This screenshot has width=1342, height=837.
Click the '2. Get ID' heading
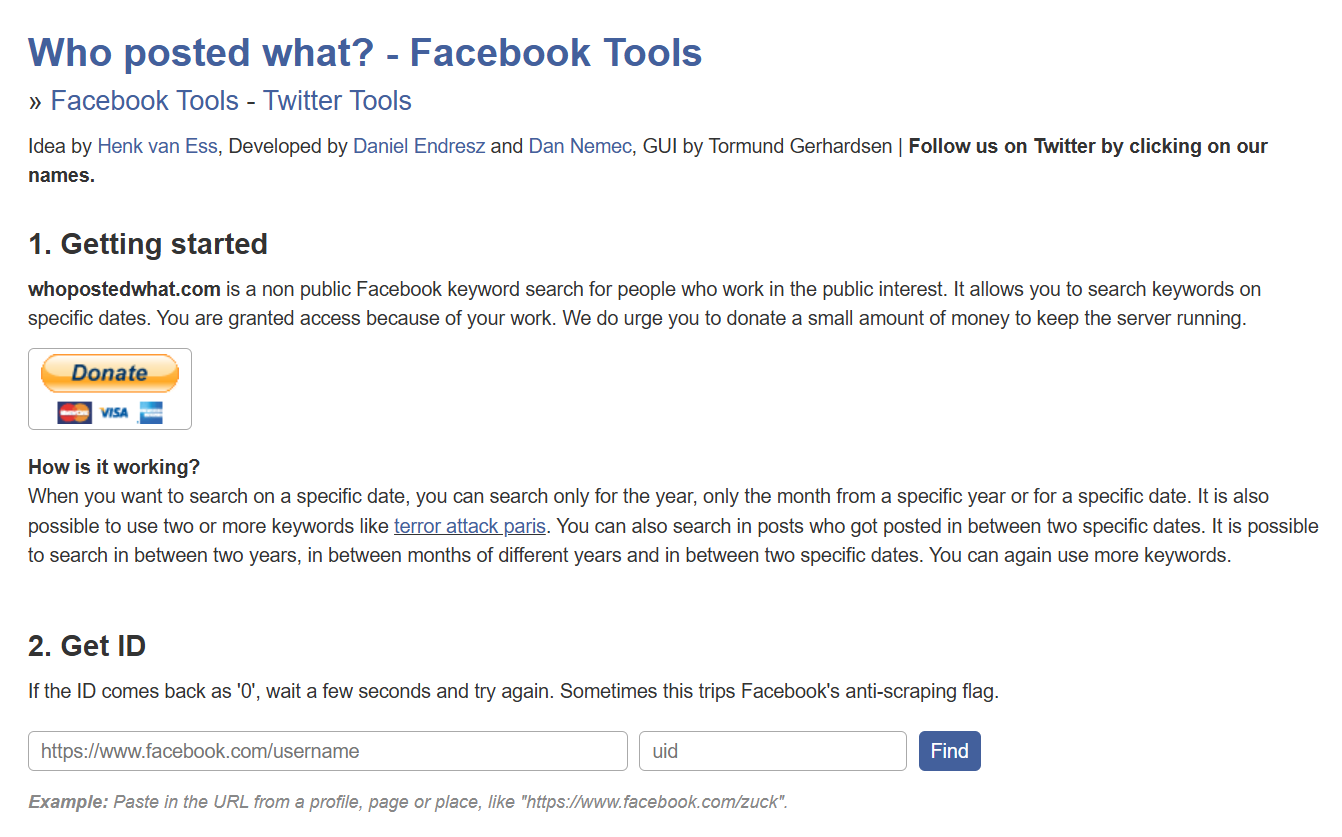point(87,646)
